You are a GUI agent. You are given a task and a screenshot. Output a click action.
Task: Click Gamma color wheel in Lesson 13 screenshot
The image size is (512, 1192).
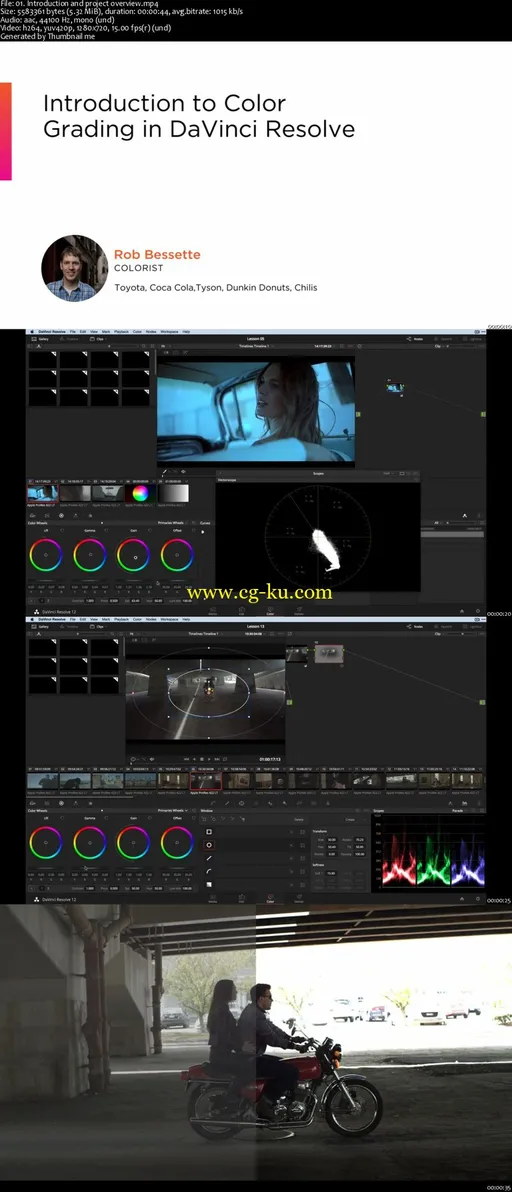pyautogui.click(x=90, y=842)
